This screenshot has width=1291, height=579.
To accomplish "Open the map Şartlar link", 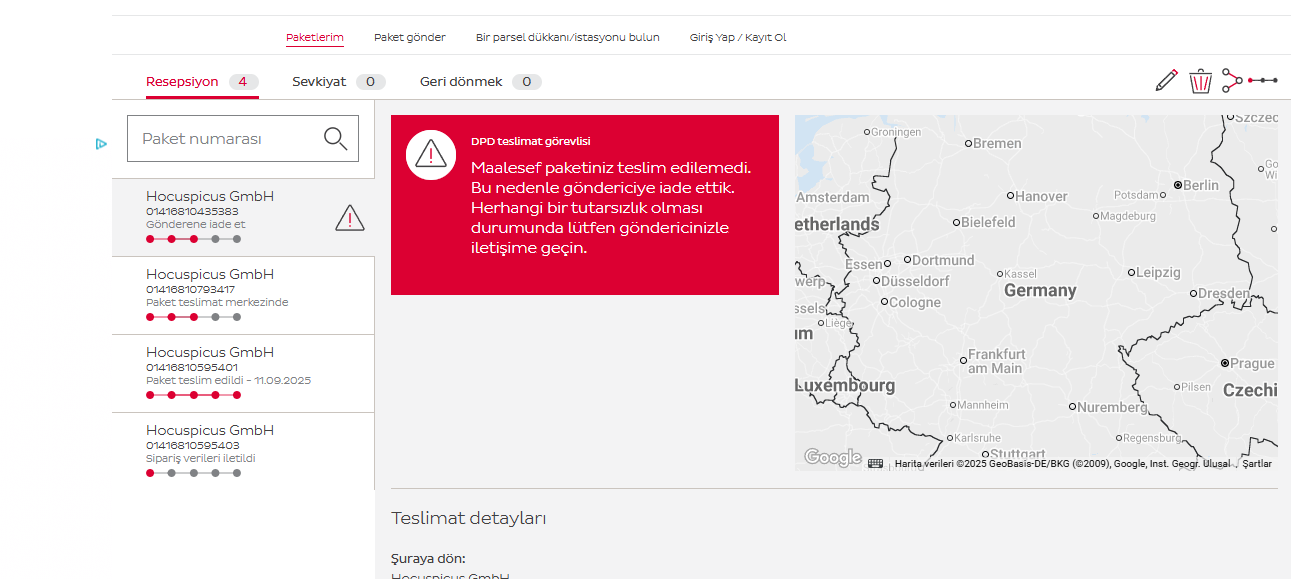I will click(x=1257, y=464).
